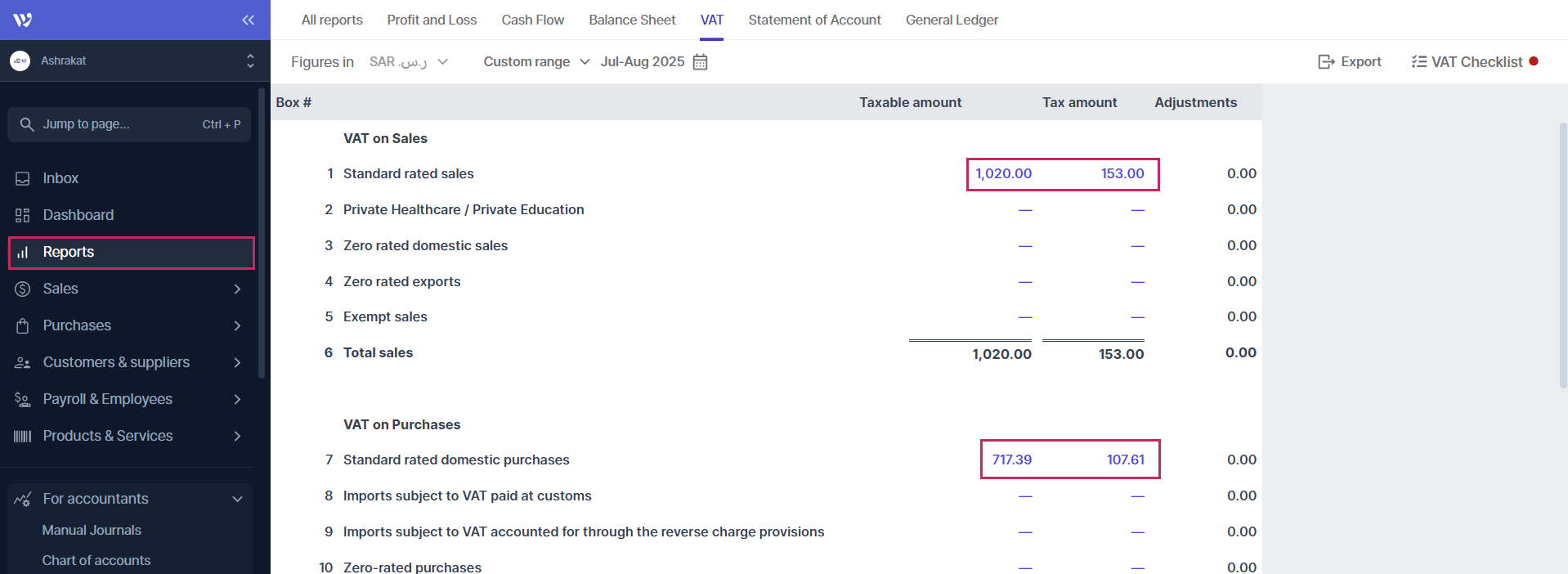Switch to the General Ledger tab
The width and height of the screenshot is (1568, 574).
(952, 20)
